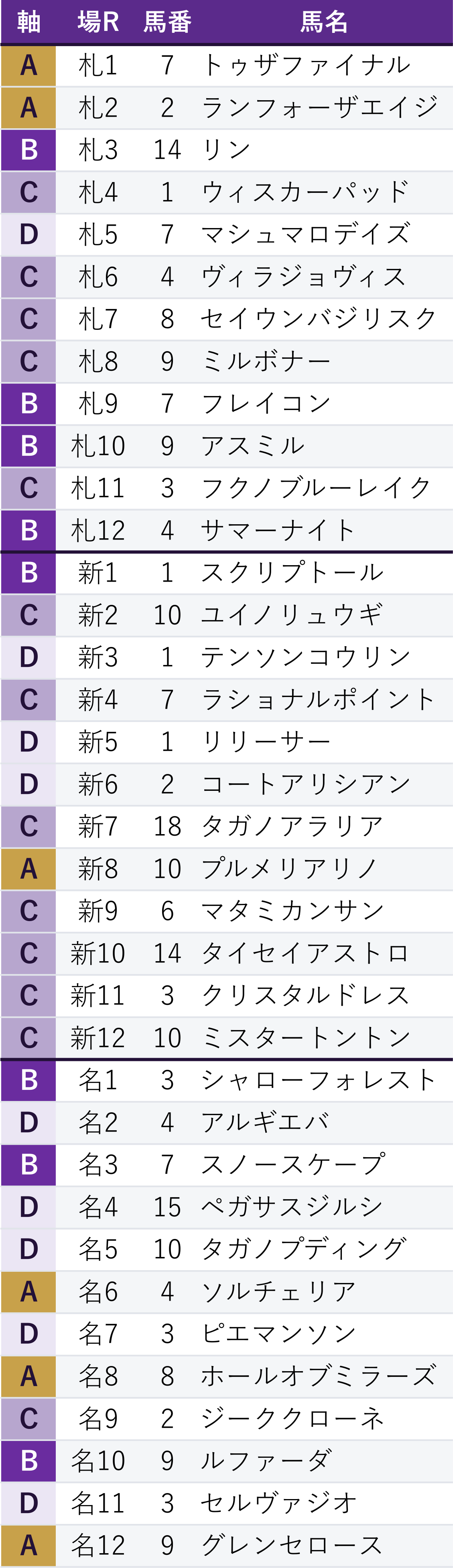Click race cell 名6

(98, 1292)
